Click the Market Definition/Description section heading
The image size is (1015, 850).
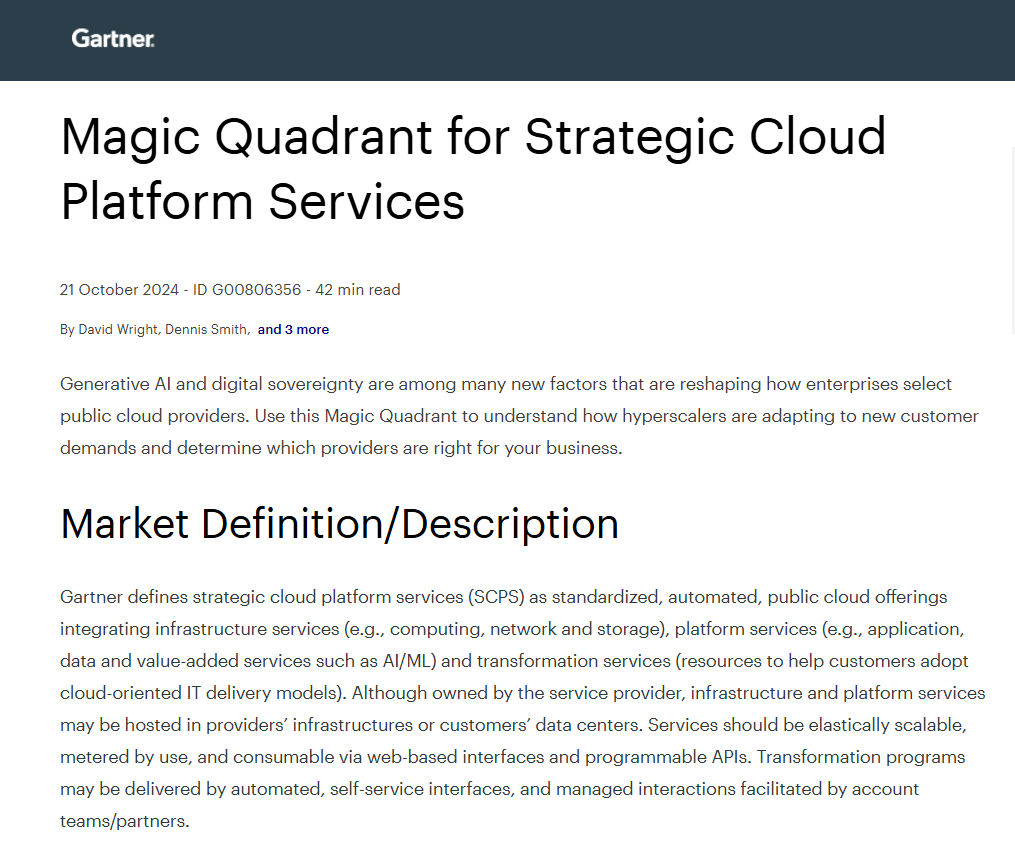tap(339, 524)
